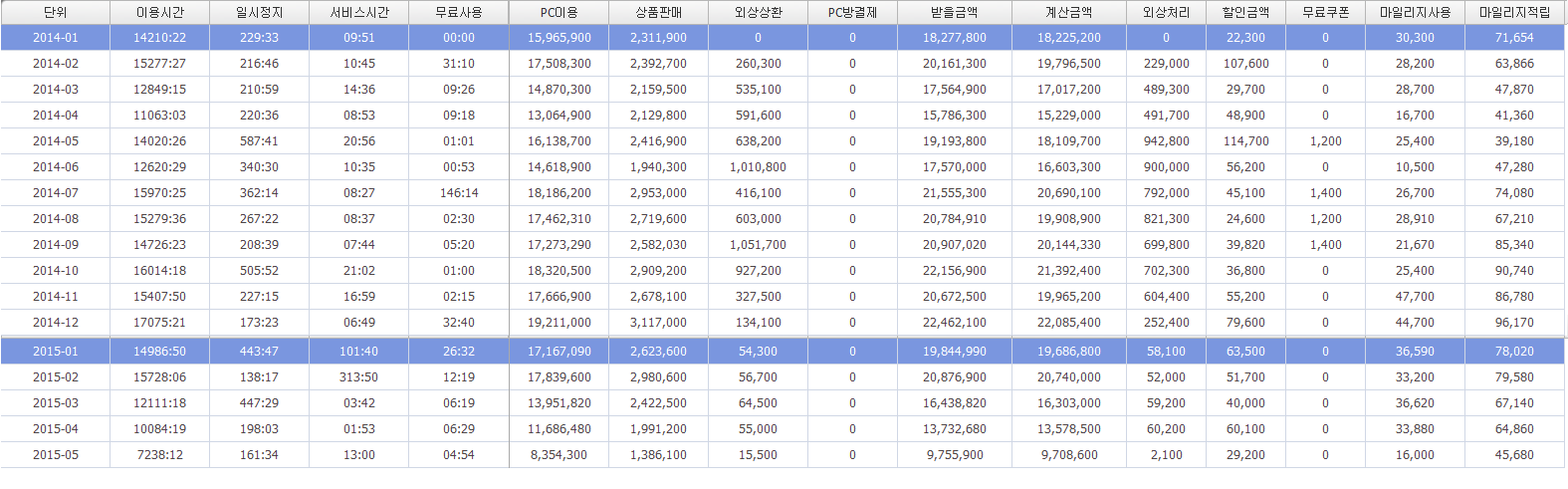Select the 2015-05 row label

(56, 455)
